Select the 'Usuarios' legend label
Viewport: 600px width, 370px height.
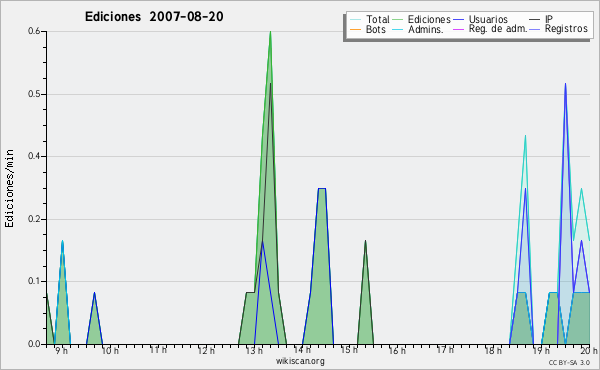(x=488, y=19)
